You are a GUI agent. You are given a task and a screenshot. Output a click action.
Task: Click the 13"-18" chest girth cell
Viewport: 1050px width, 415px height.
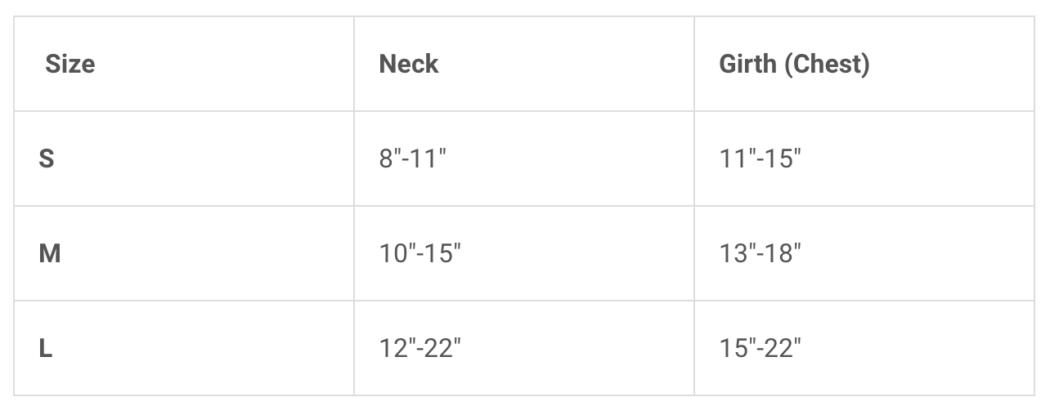[760, 254]
